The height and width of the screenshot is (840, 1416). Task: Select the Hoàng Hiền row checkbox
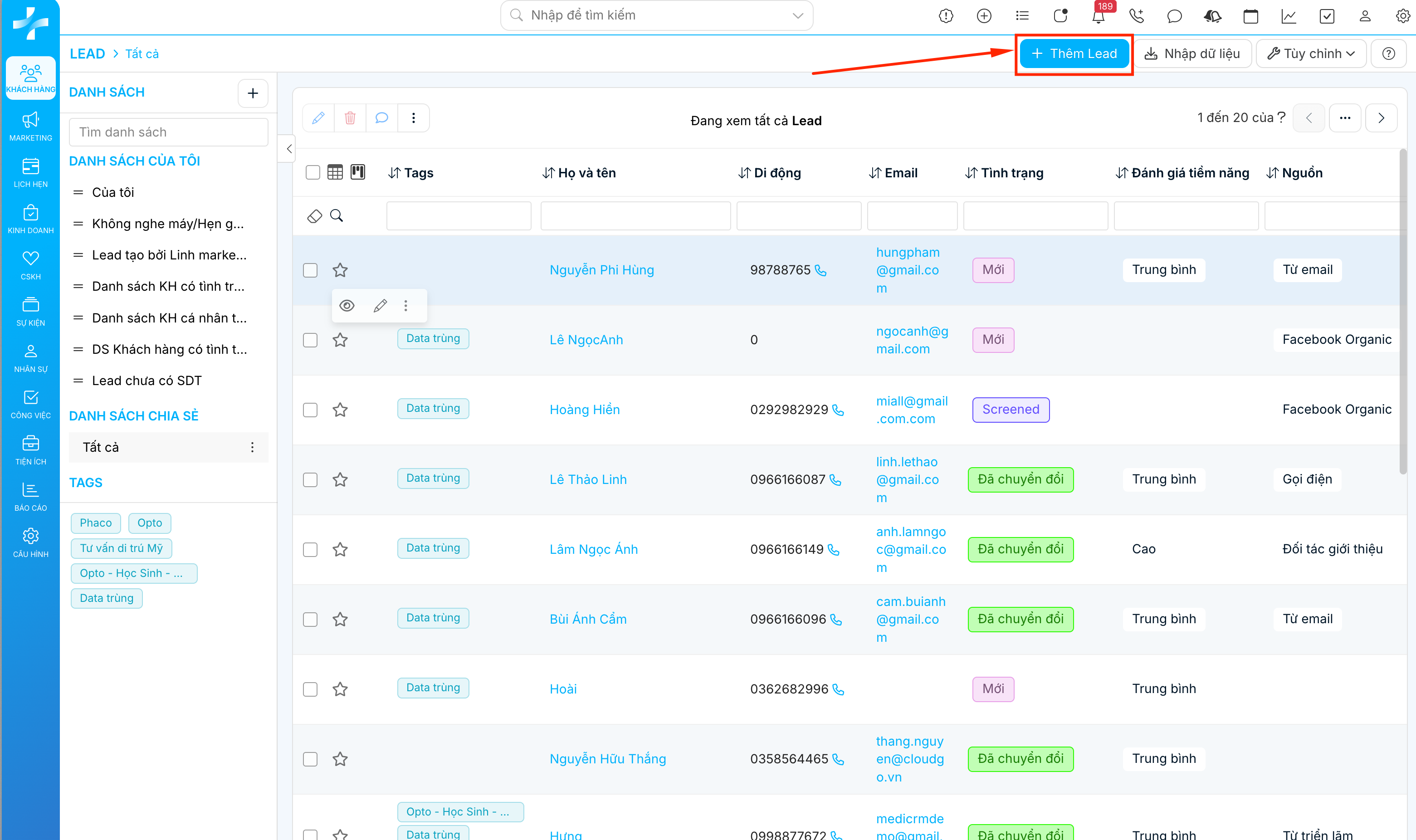click(x=310, y=410)
